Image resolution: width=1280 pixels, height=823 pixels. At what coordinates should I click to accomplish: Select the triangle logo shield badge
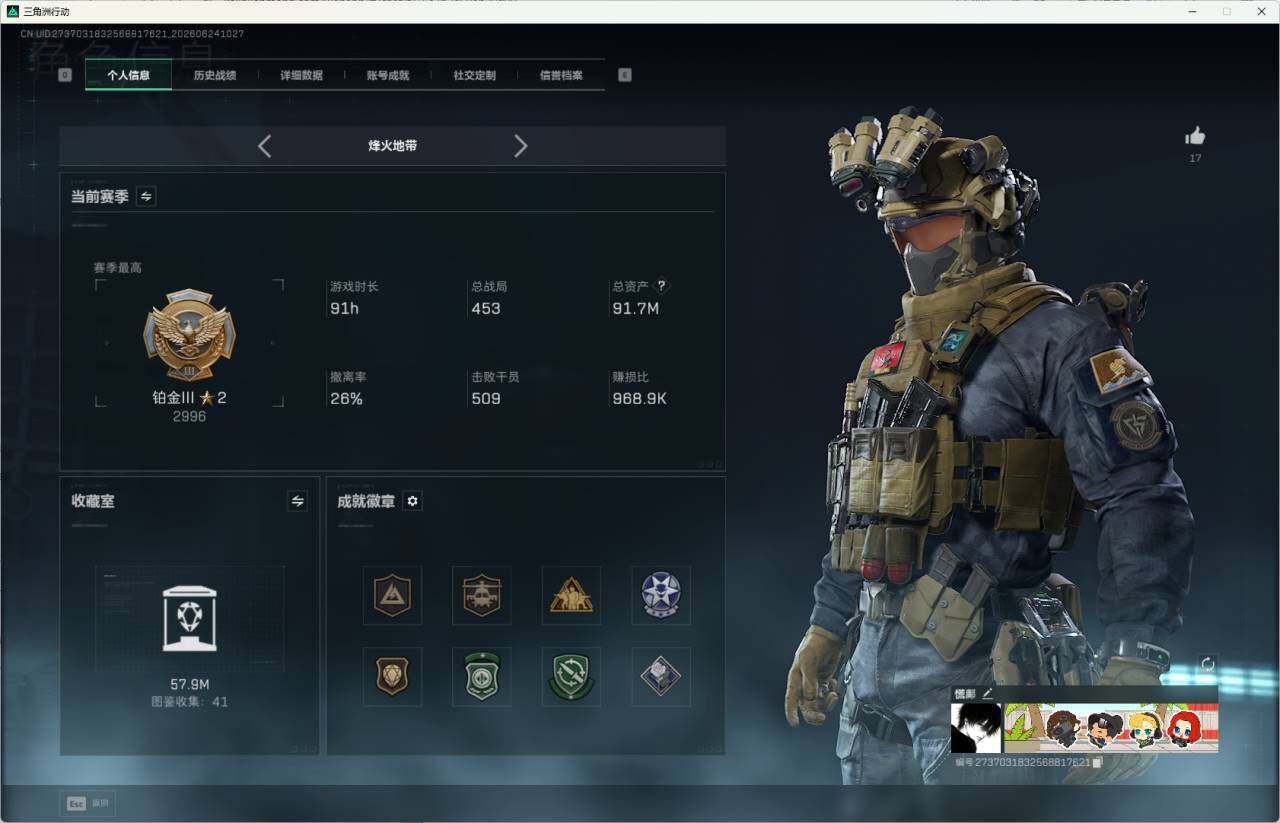click(x=392, y=596)
